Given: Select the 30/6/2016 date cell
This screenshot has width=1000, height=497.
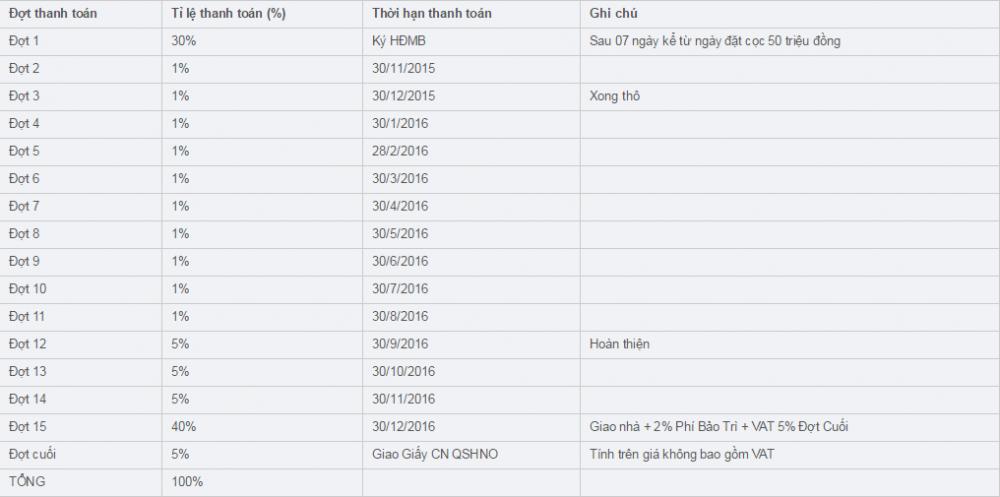Looking at the screenshot, I should point(399,261).
